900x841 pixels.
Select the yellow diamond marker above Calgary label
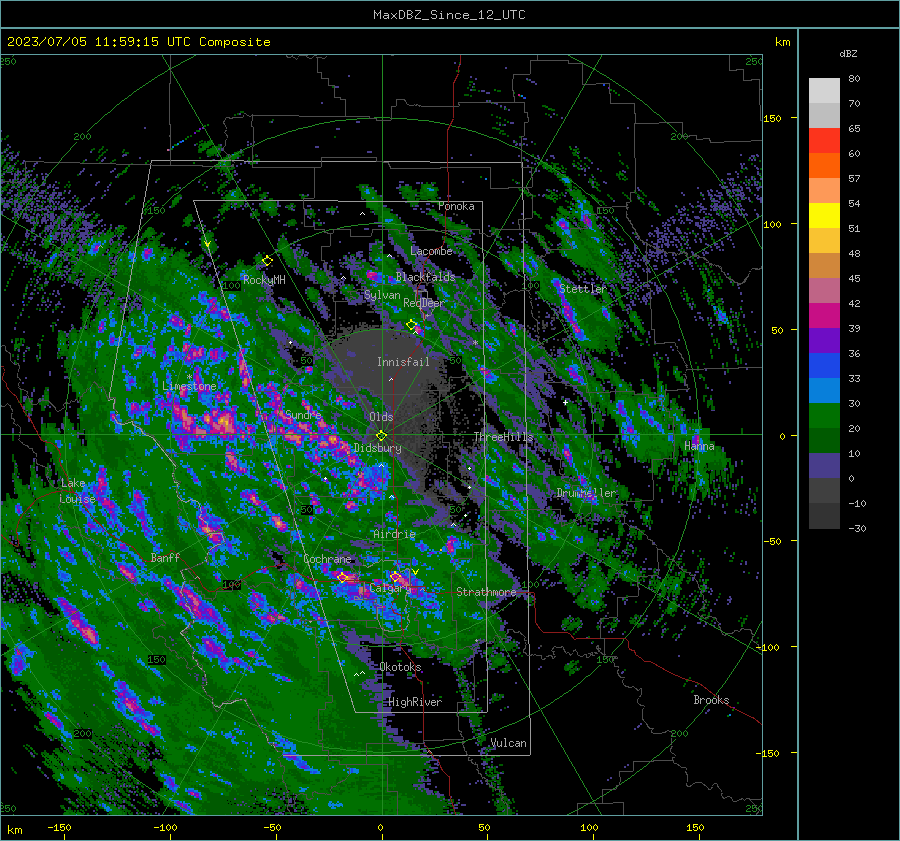pos(395,576)
